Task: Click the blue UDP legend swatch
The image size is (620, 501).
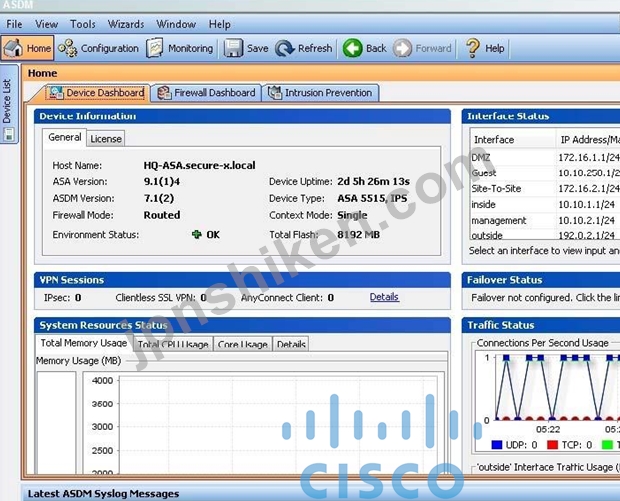Action: (496, 445)
